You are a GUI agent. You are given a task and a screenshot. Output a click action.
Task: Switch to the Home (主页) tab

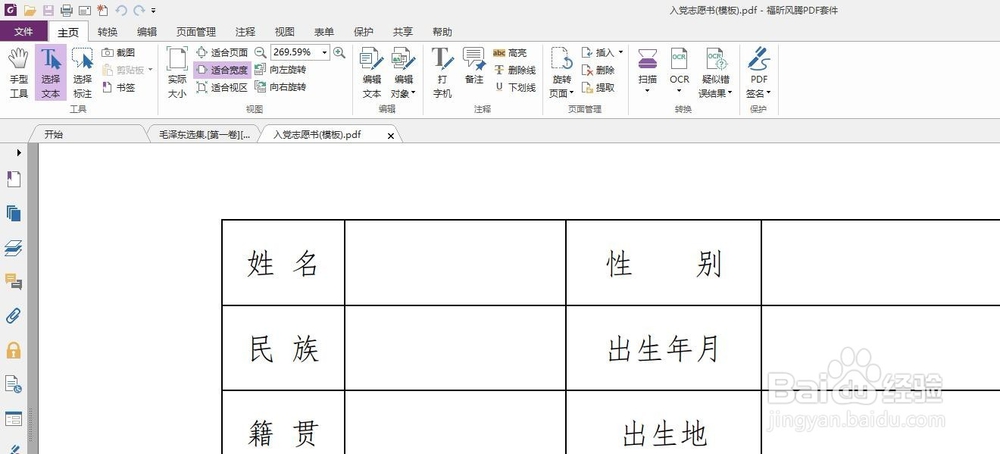[x=68, y=32]
